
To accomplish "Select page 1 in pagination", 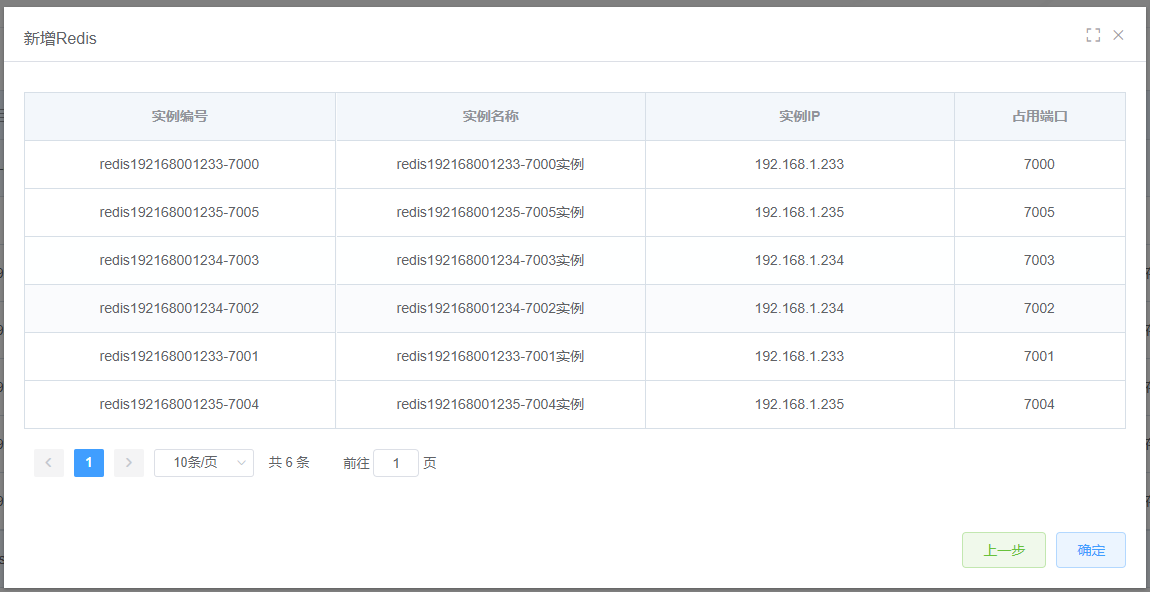I will tap(89, 463).
